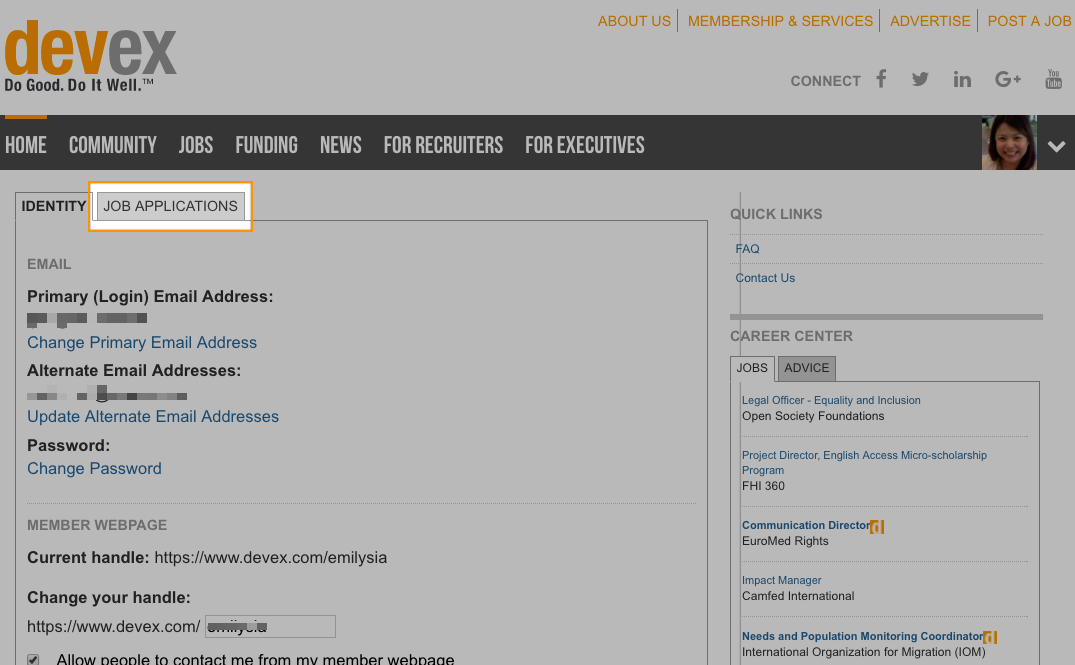Open the Contact Us quick link
1075x665 pixels.
point(765,278)
